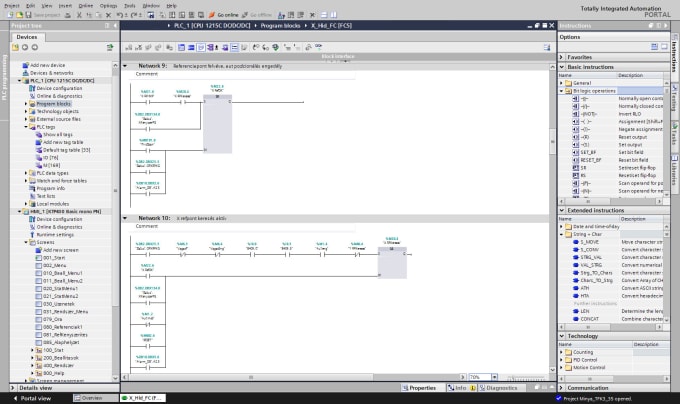This screenshot has width=680, height=404.
Task: Open the Insert menu
Action: click(x=65, y=6)
